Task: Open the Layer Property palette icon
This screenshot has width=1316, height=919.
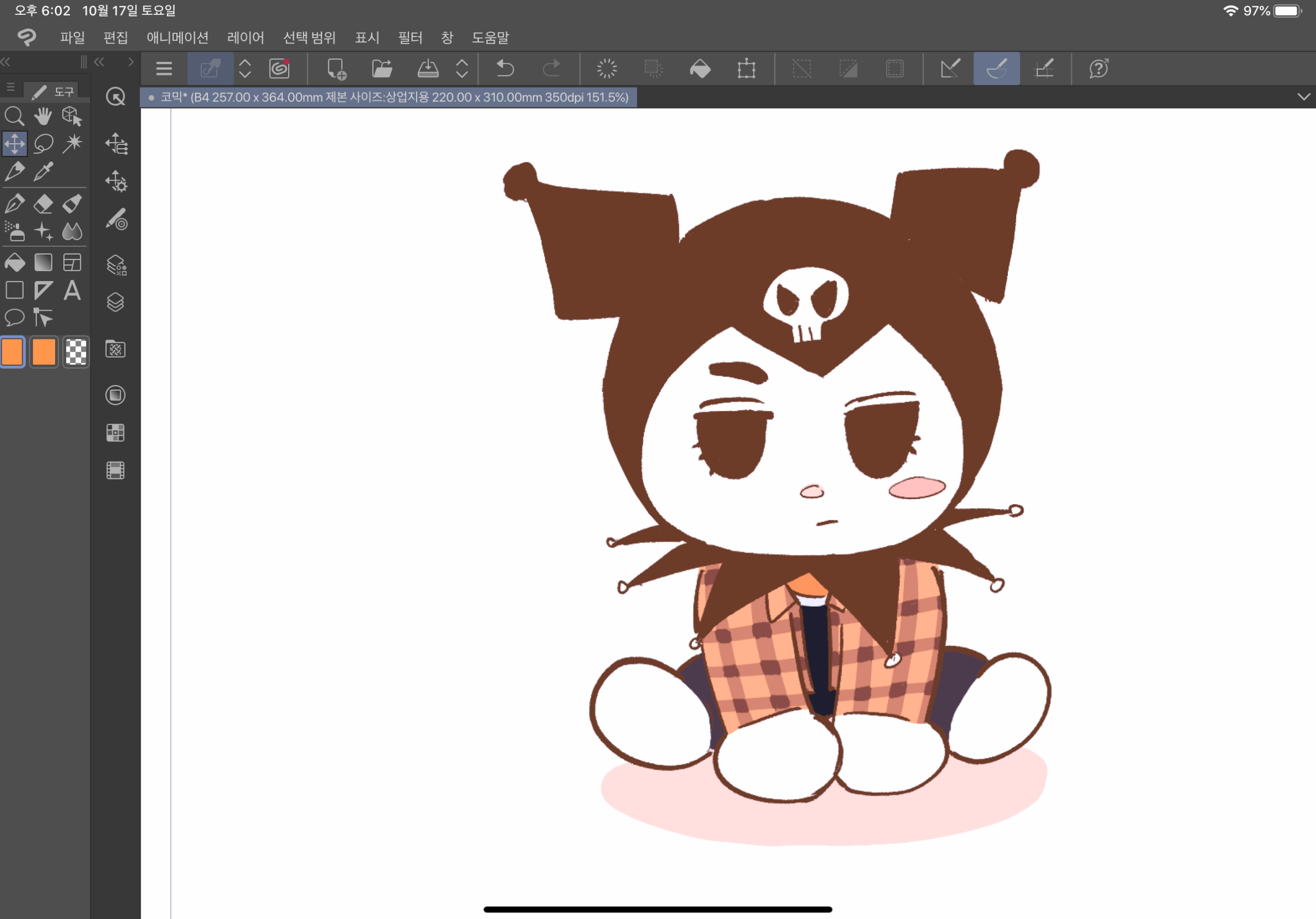Action: (x=116, y=264)
